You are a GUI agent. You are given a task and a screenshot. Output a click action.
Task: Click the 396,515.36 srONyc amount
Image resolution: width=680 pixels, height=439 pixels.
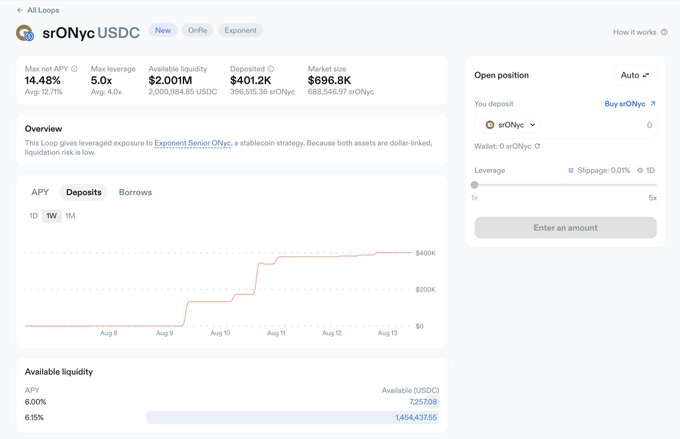(x=262, y=92)
